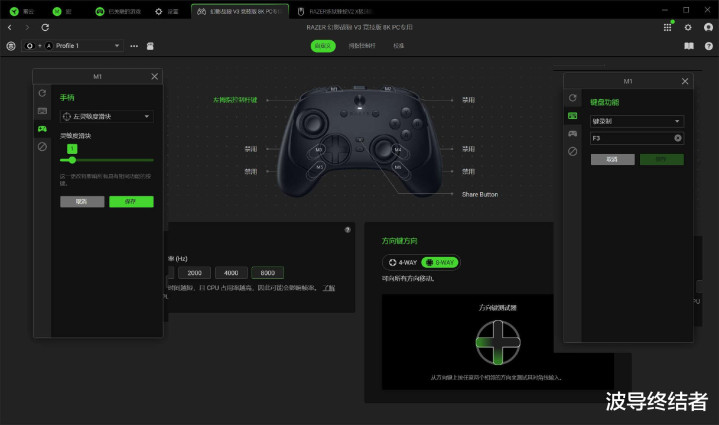The image size is (719, 425).
Task: Switch to the Razer mouse device tab
Action: click(335, 11)
